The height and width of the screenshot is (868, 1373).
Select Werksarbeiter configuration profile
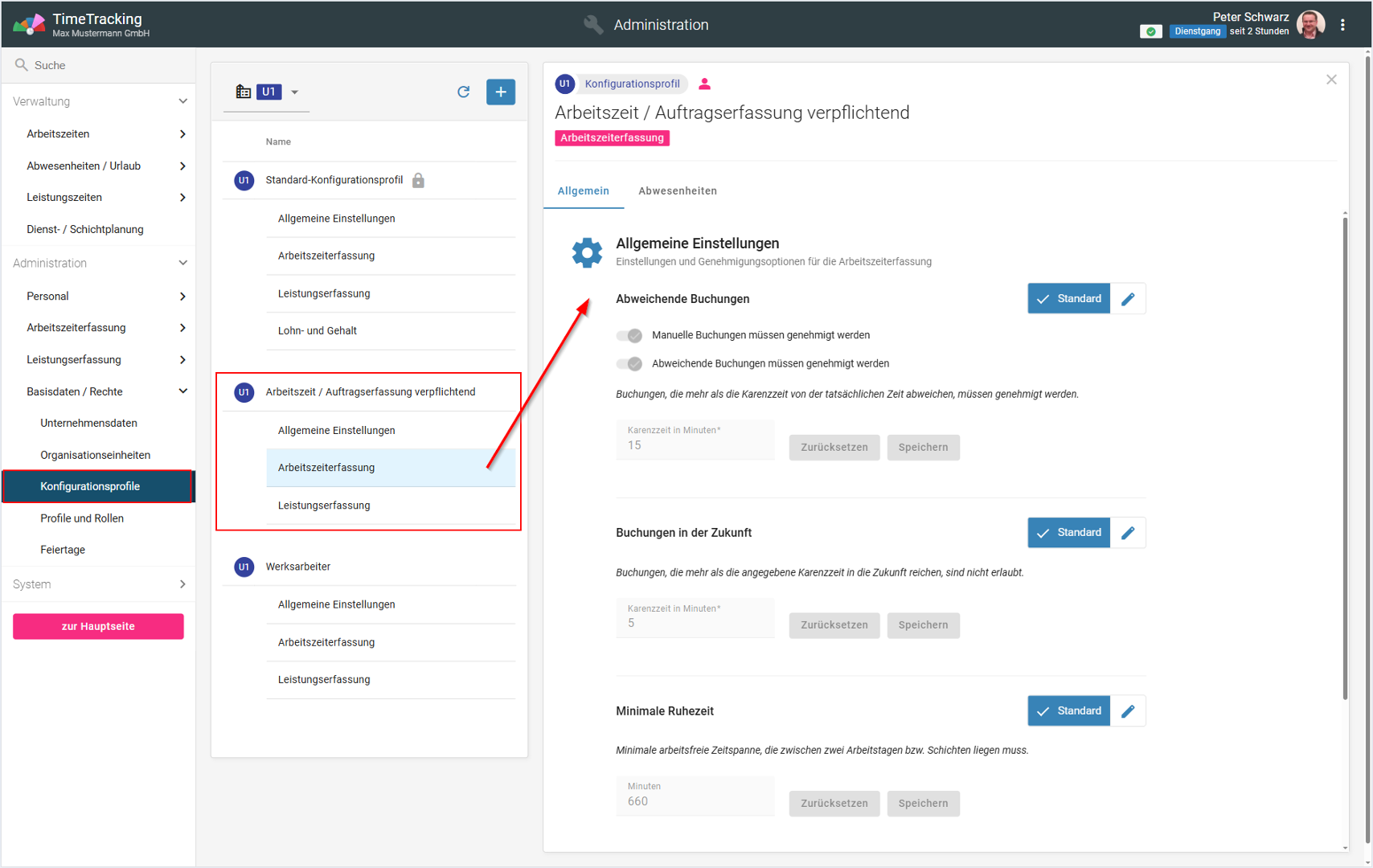tap(298, 567)
